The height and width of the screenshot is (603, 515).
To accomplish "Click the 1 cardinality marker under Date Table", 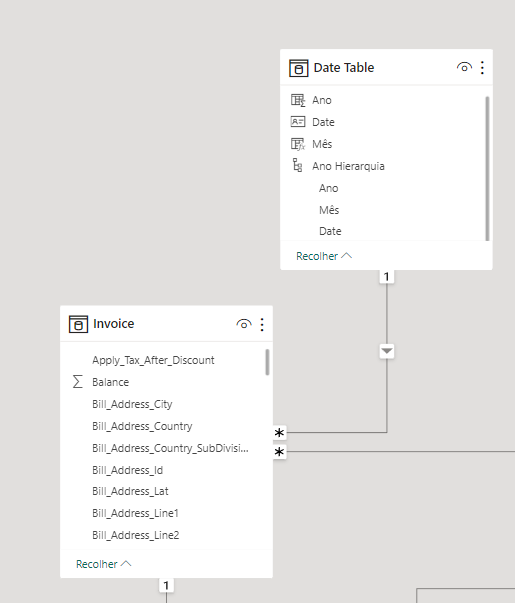I will 387,277.
